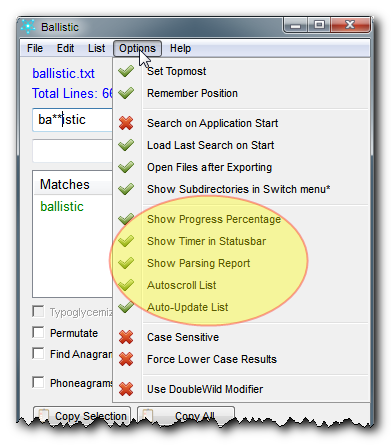This screenshot has height=445, width=391.
Task: Click the green checkmark beside Set Topmost
Action: 126,71
